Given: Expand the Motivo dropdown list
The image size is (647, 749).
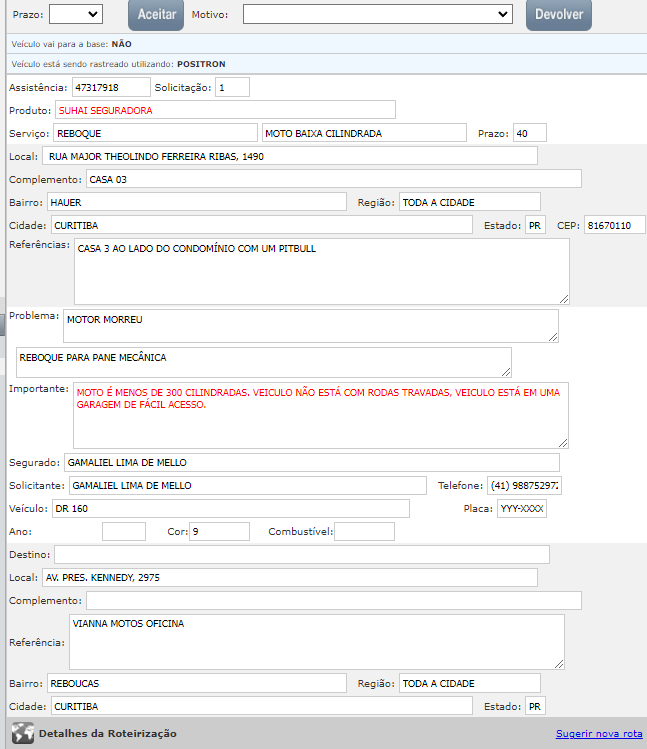Looking at the screenshot, I should (x=378, y=14).
